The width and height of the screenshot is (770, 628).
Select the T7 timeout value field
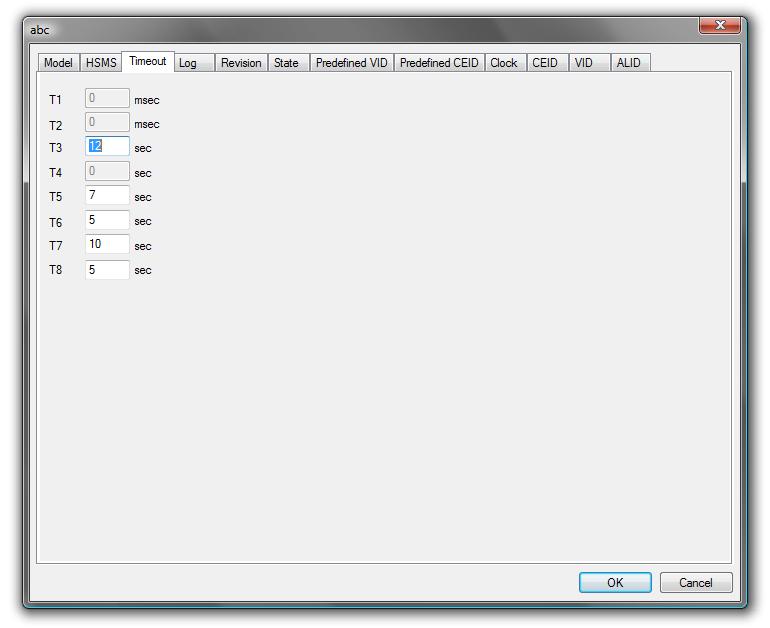point(107,245)
